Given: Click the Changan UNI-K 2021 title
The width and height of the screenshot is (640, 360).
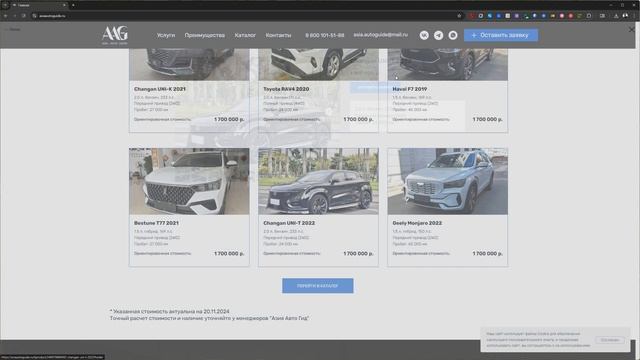Looking at the screenshot, I should click(160, 89).
